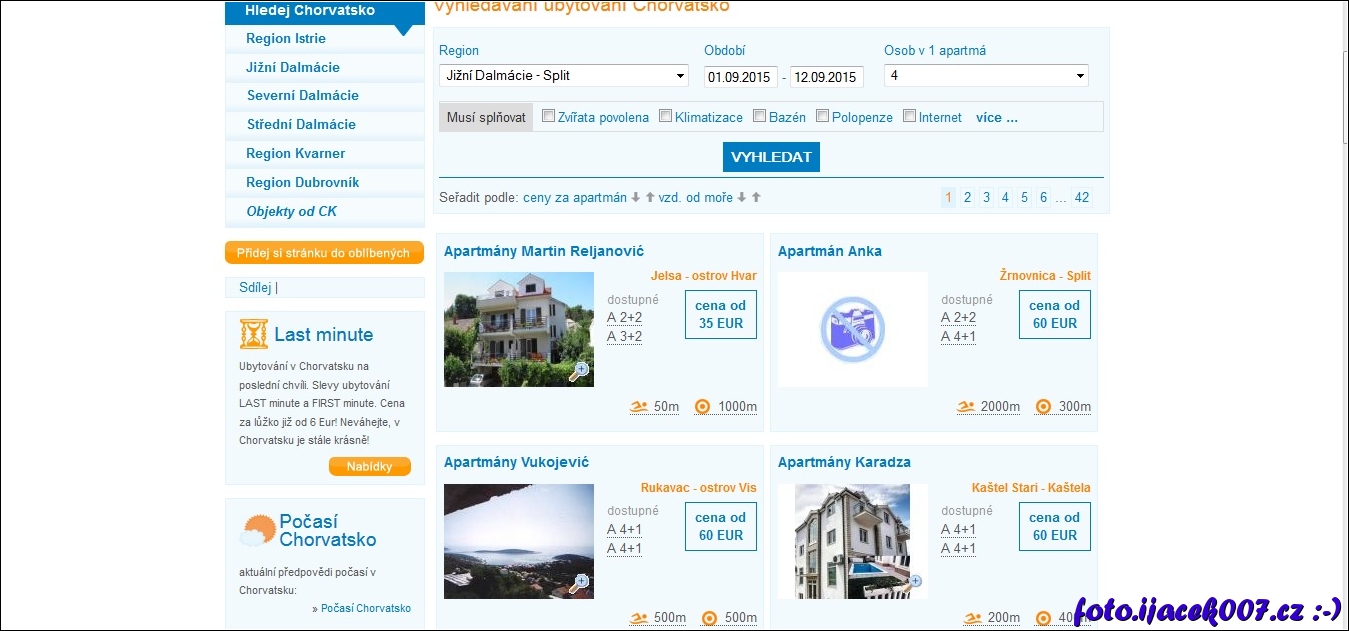
Task: Expand the Osob v 1 apartmá dropdown
Action: coord(985,76)
